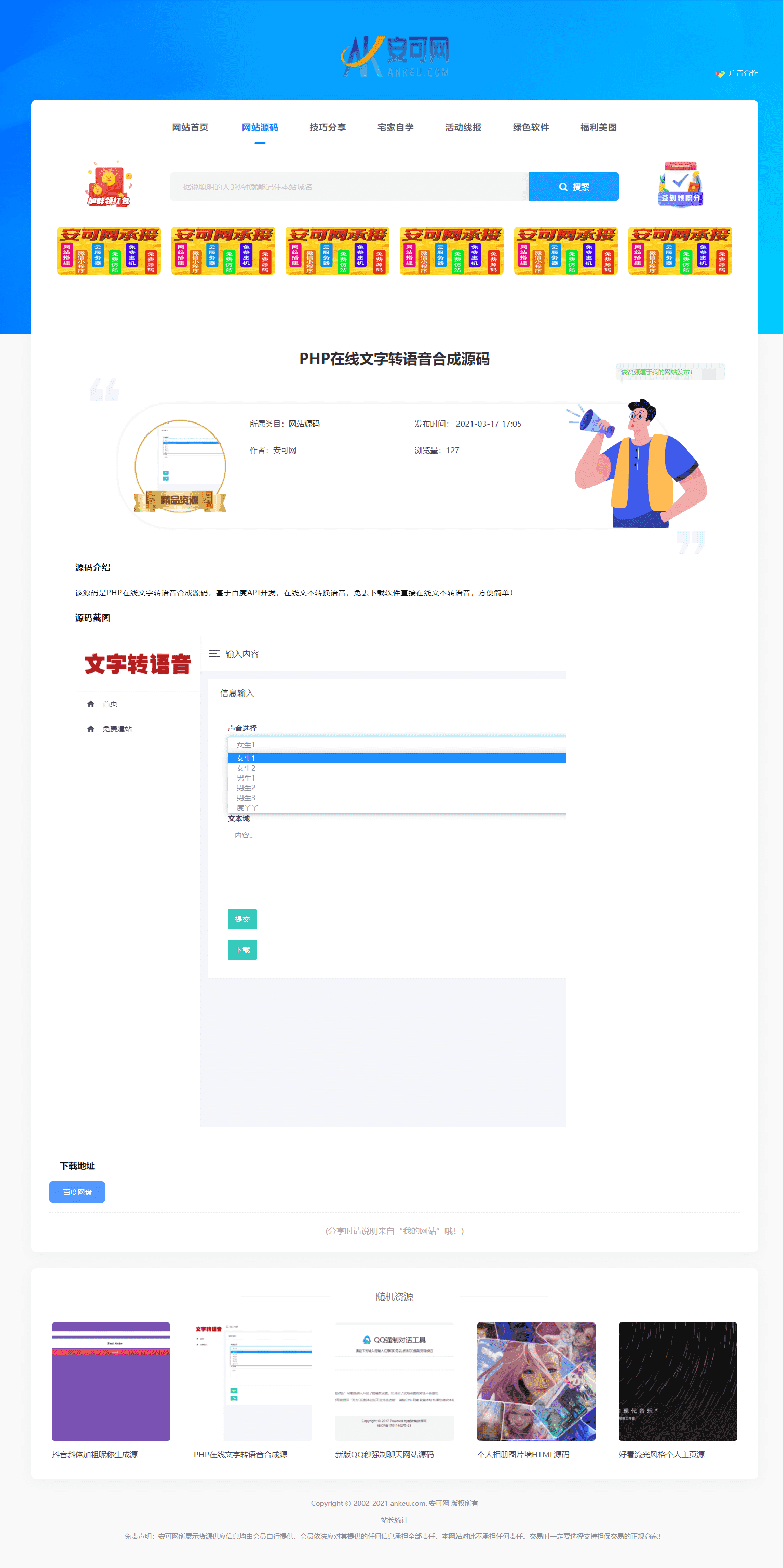The image size is (783, 1568).
Task: Click the home icon next to 首页
Action: click(91, 704)
